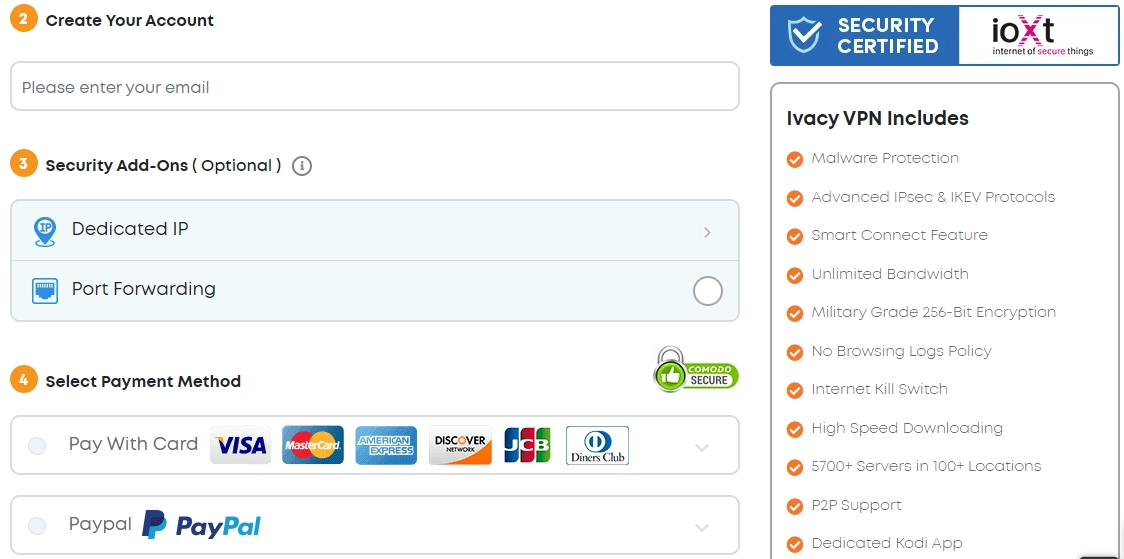This screenshot has height=559, width=1124.
Task: Select the Pay With Card radio button
Action: pos(37,446)
